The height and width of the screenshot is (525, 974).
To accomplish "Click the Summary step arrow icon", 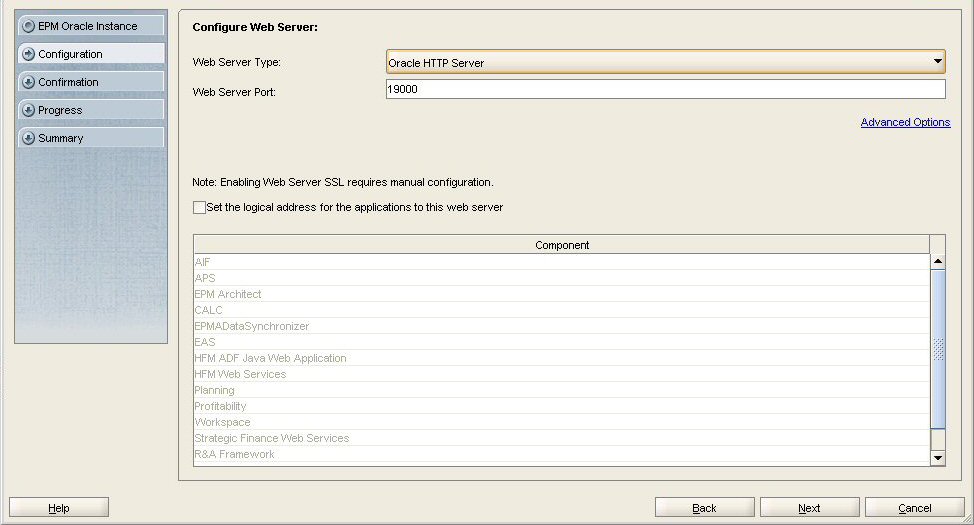I will (x=29, y=138).
